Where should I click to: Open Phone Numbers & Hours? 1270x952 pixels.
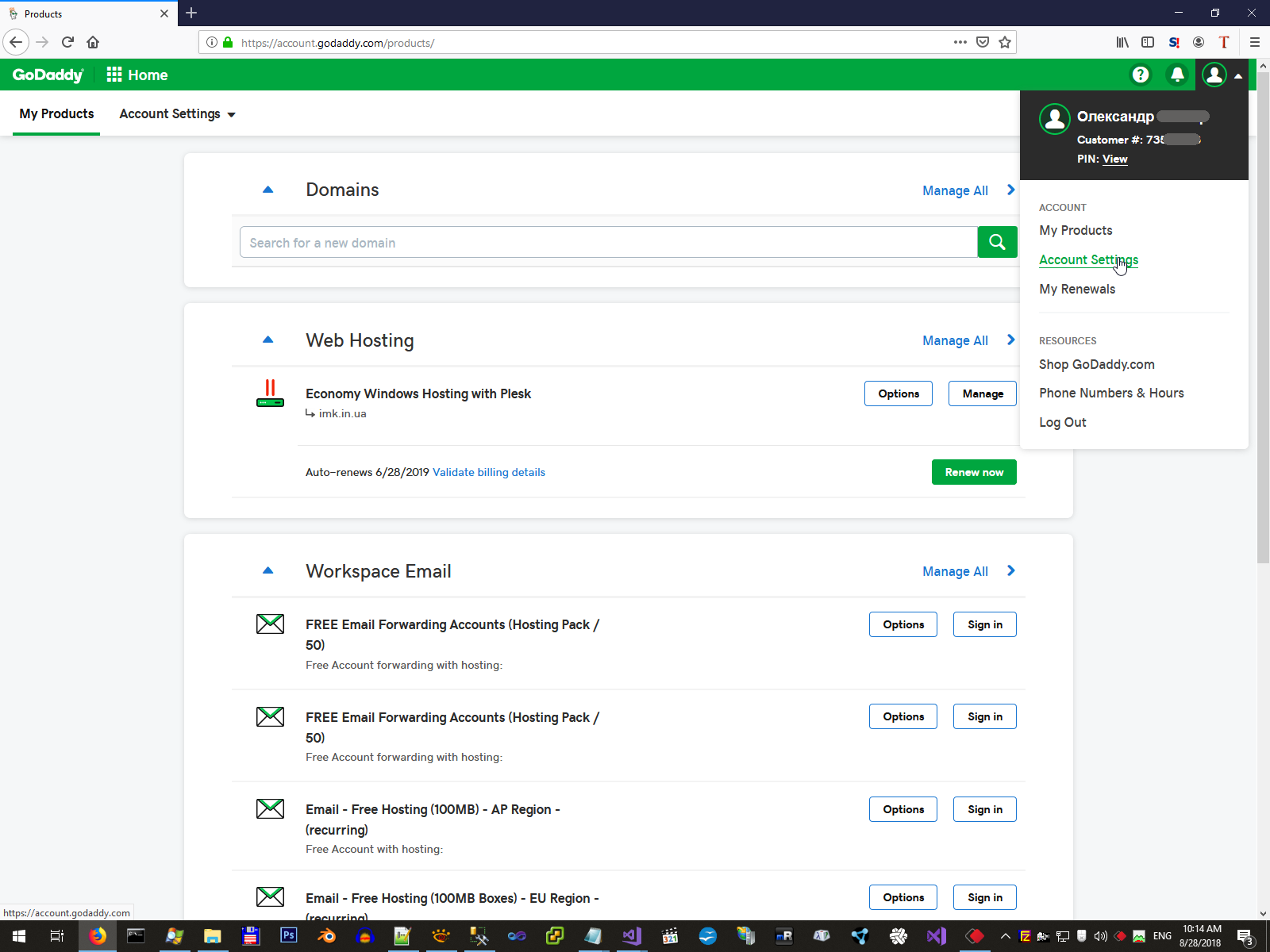pyautogui.click(x=1111, y=393)
